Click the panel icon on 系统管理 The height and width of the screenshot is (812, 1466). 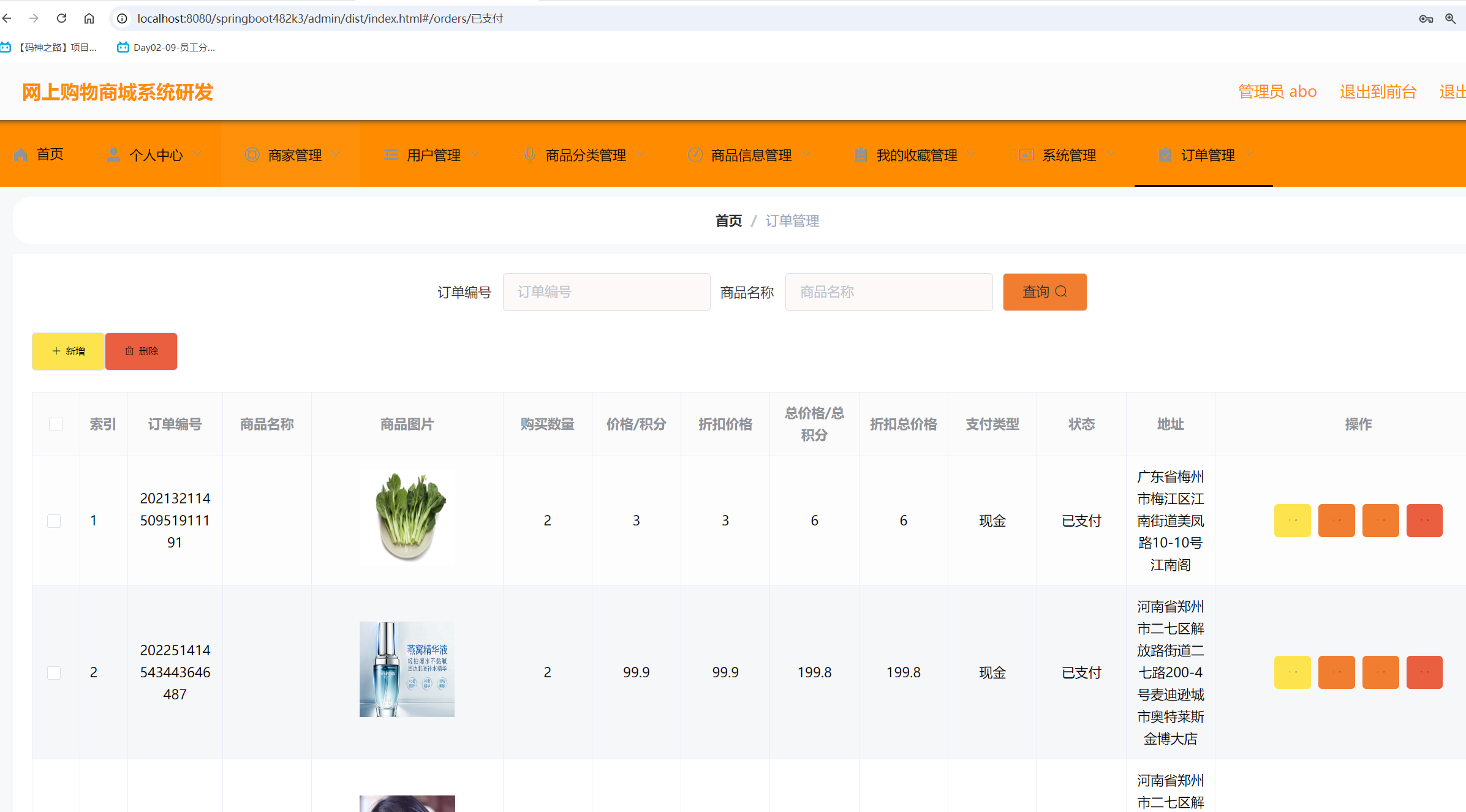click(1026, 154)
